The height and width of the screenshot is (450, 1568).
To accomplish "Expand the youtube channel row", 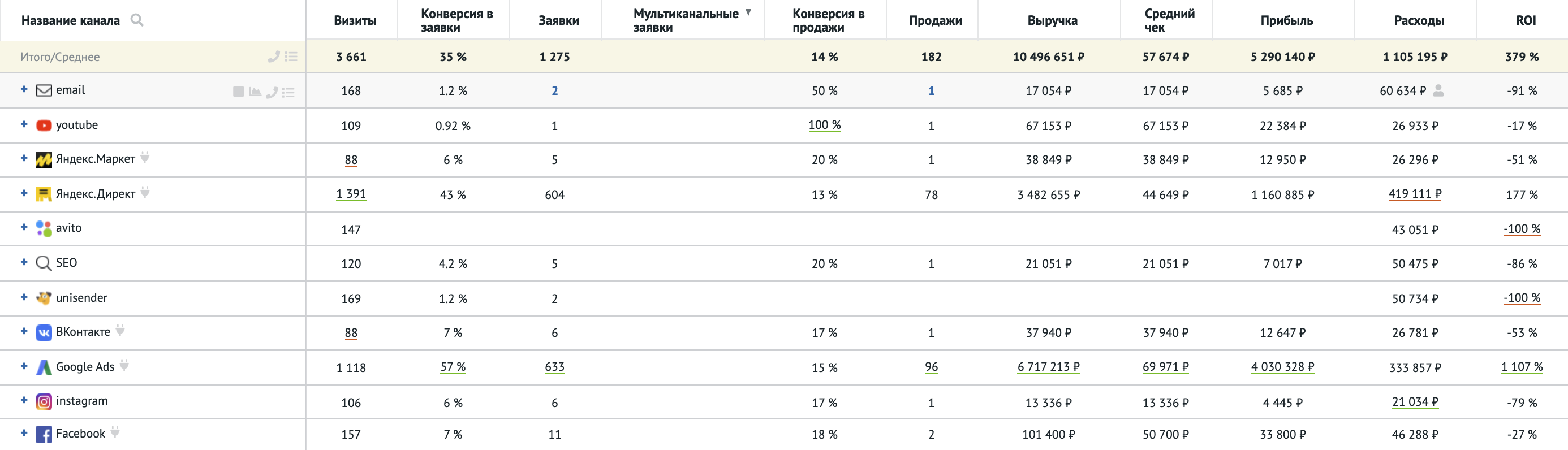I will pos(24,124).
